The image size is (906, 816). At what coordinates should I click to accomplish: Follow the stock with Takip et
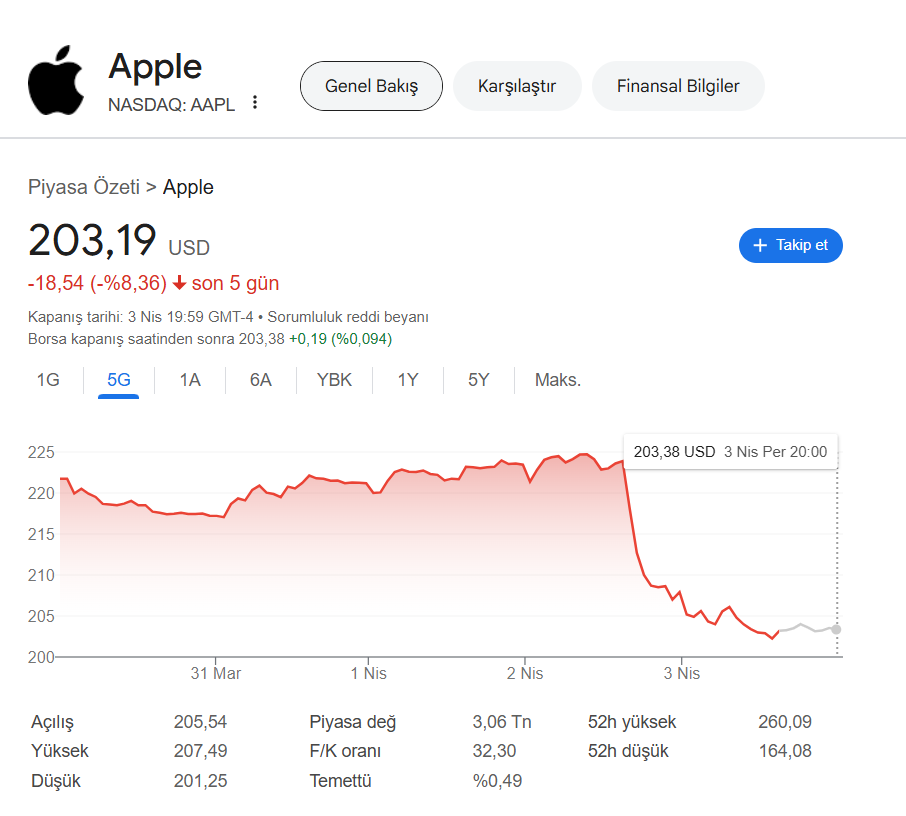pos(791,245)
